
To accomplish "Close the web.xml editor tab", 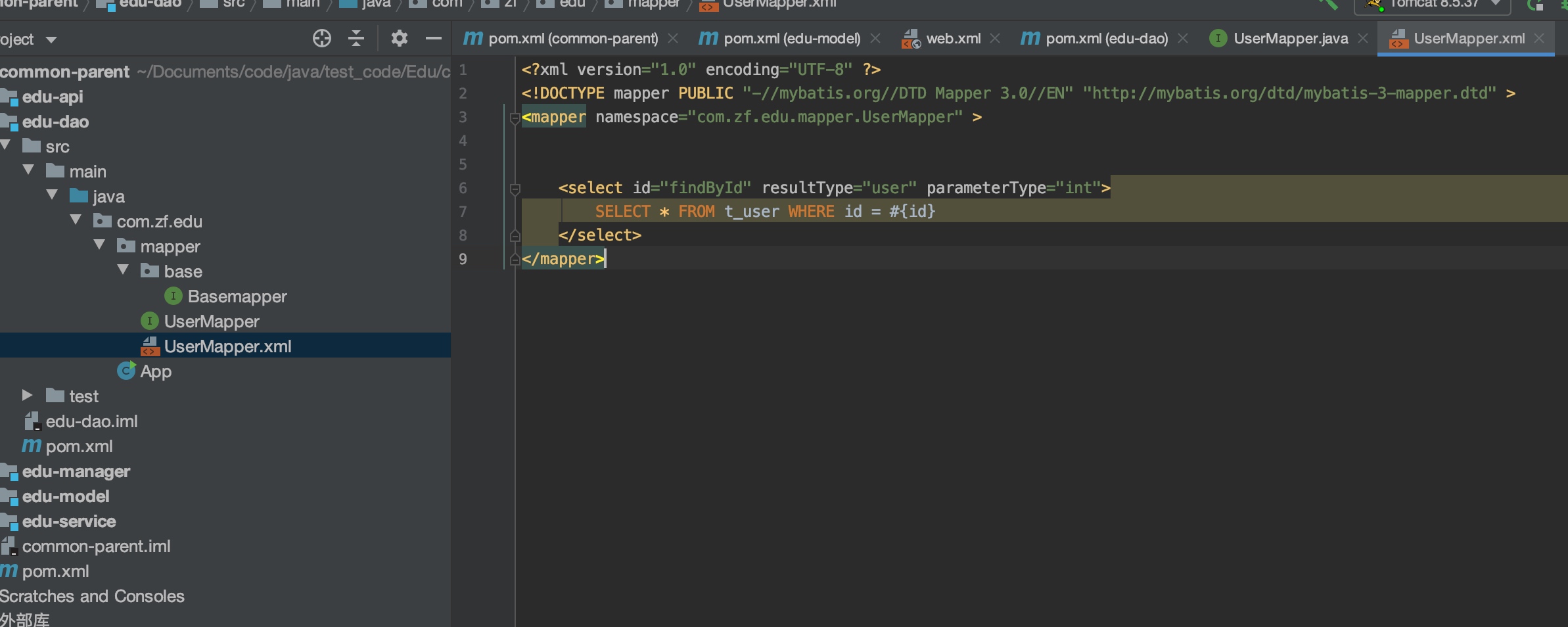I will click(995, 39).
